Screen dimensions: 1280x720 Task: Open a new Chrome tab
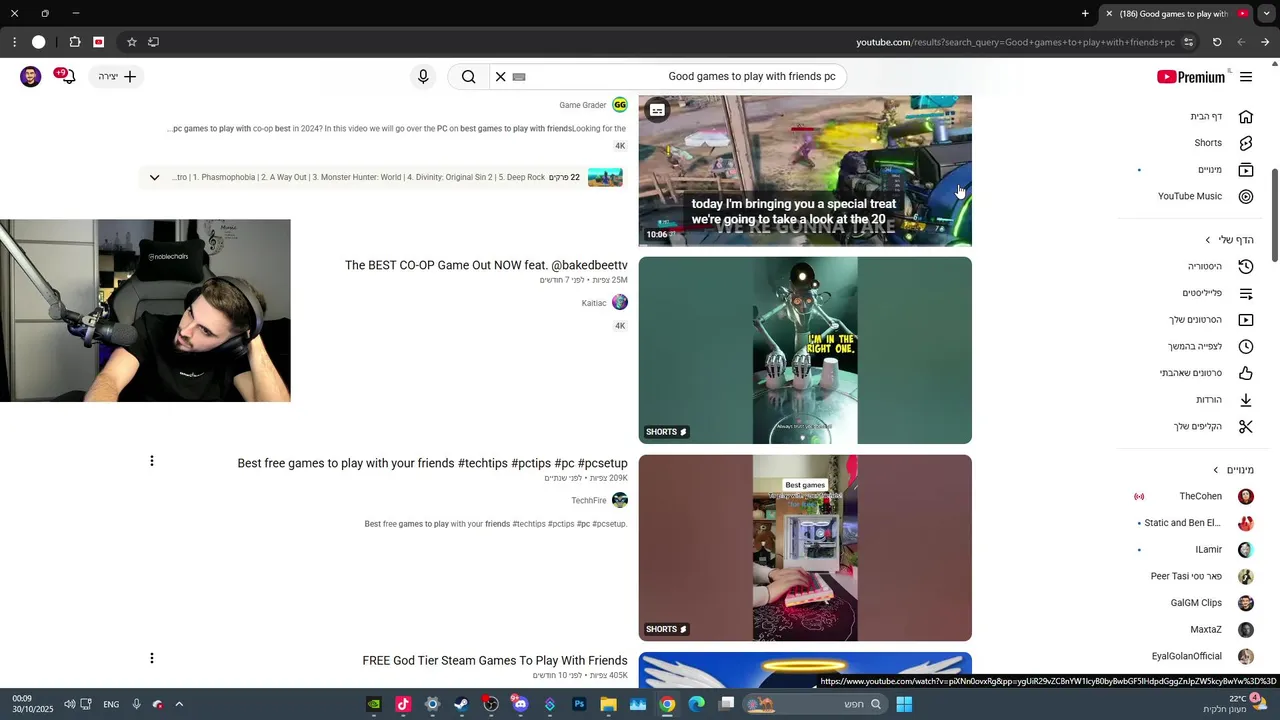(1085, 14)
